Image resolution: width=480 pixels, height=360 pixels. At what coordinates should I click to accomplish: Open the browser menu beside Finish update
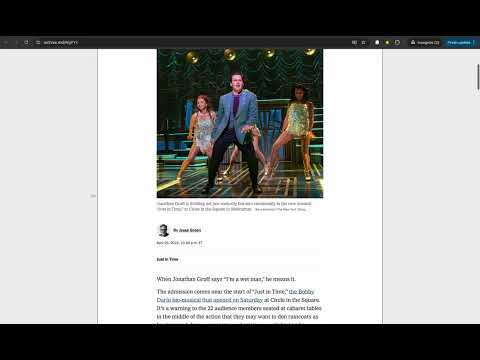point(475,42)
